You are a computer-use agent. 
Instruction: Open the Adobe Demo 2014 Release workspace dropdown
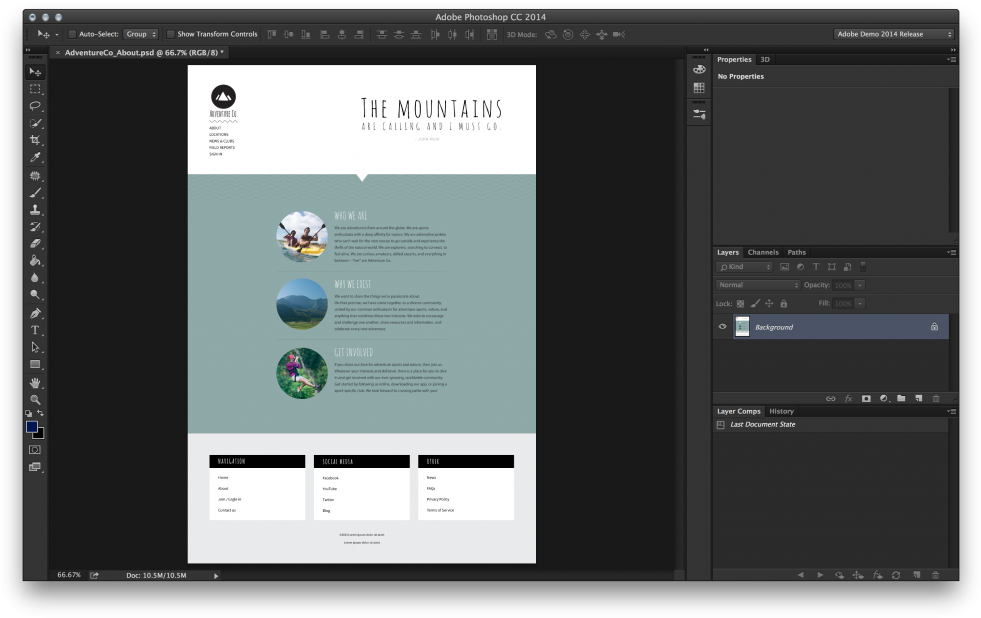tap(894, 34)
